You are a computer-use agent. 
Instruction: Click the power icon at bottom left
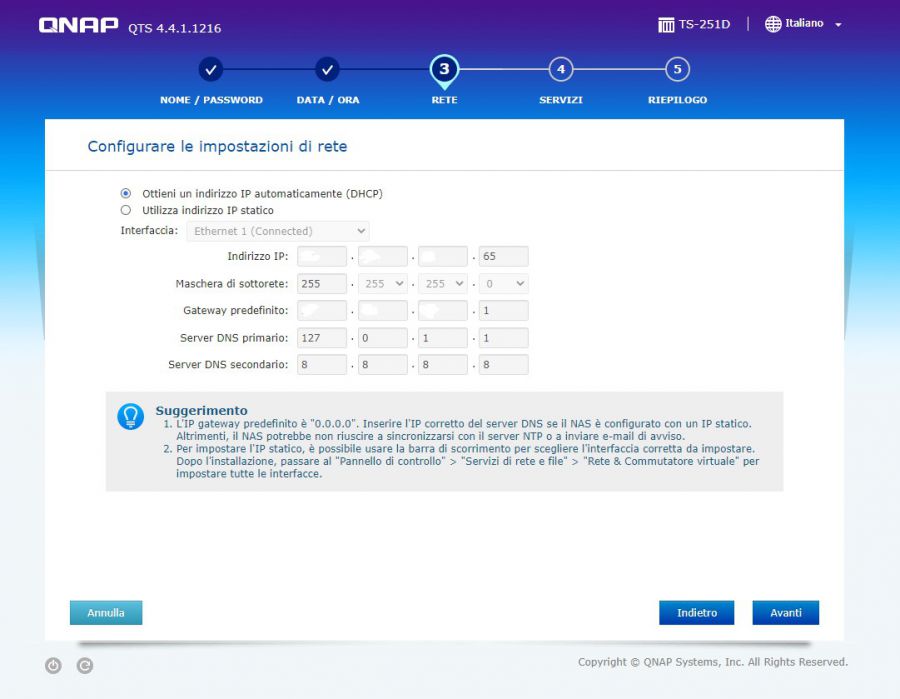[53, 665]
